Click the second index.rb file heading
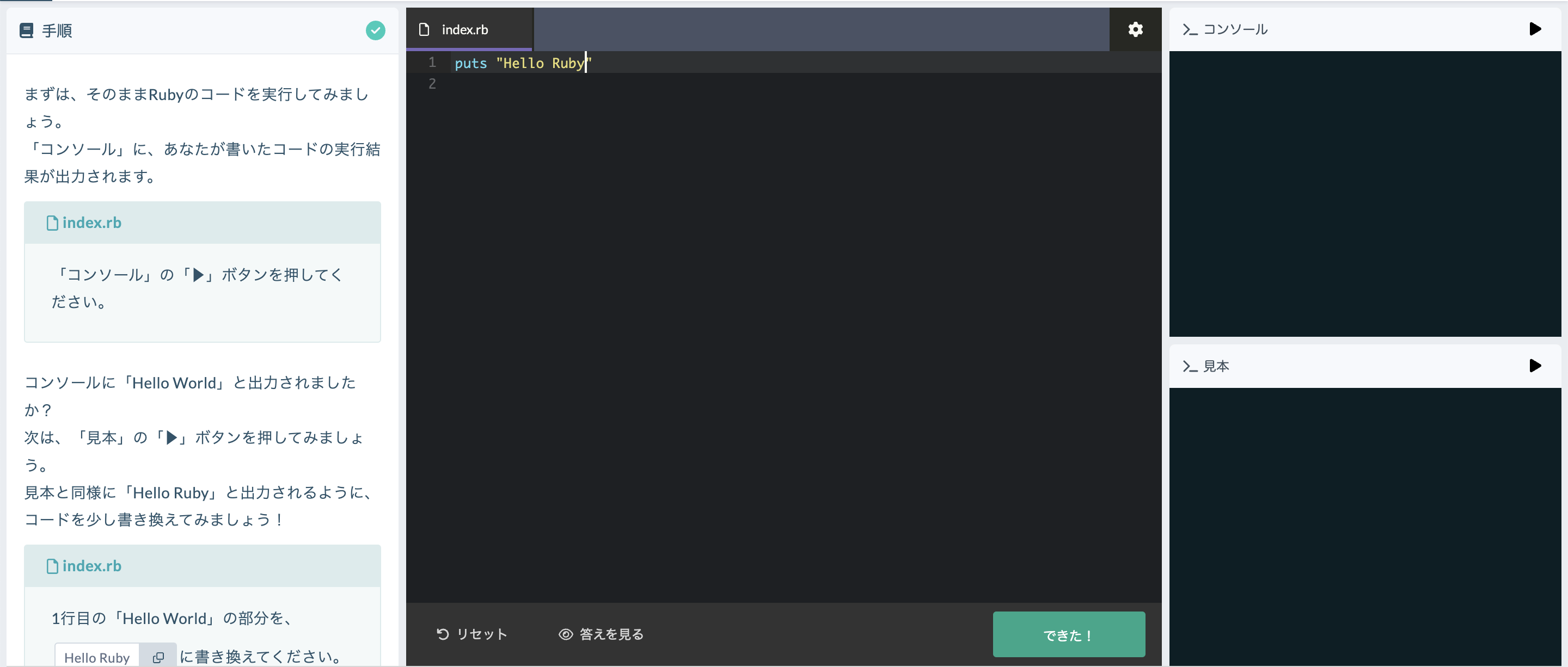The image size is (1568, 667). click(x=91, y=566)
